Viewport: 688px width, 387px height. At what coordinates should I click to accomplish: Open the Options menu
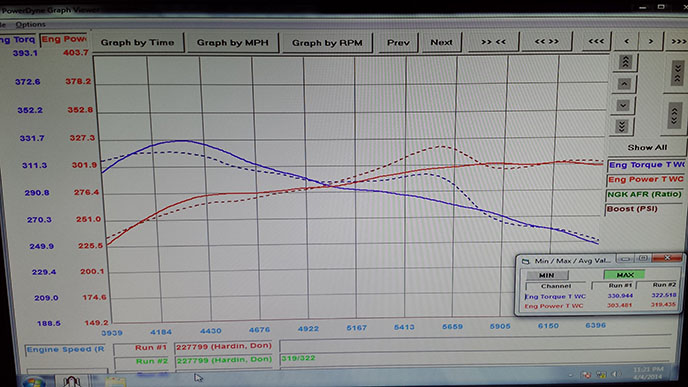coord(30,24)
